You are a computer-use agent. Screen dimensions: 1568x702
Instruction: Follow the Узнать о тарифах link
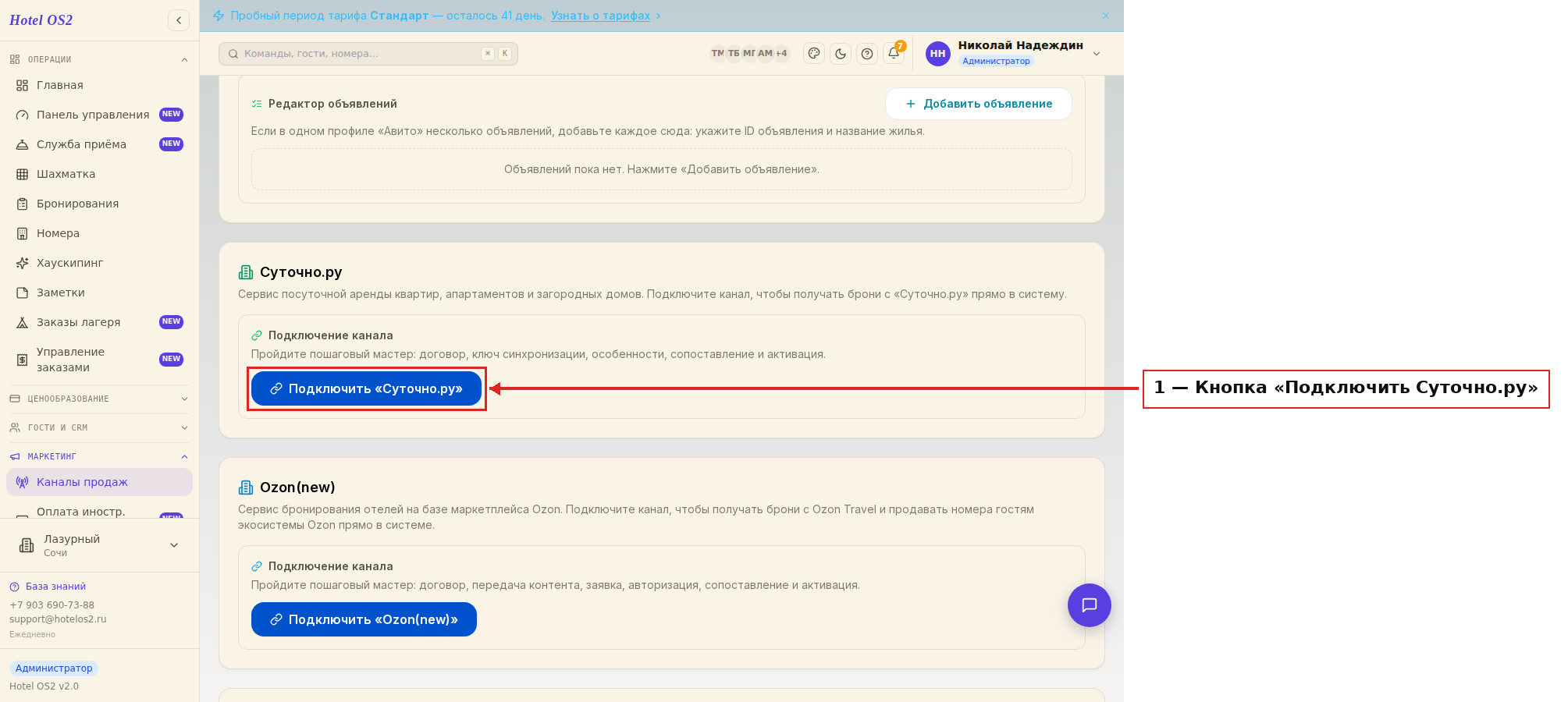[600, 16]
